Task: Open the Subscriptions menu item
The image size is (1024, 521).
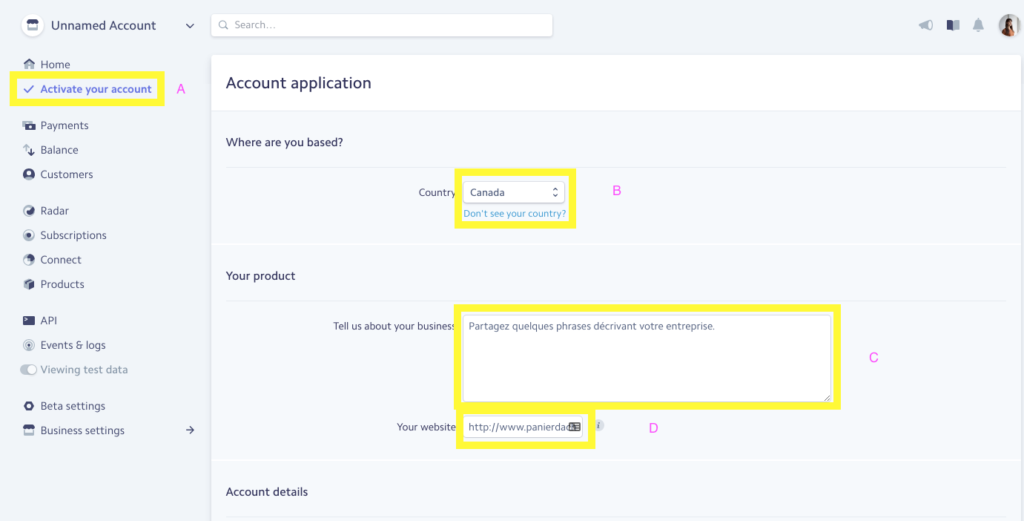Action: click(x=73, y=235)
